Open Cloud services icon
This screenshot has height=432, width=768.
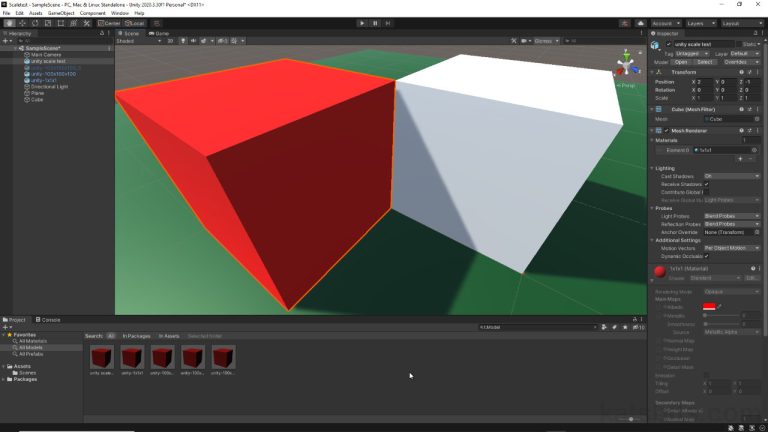pos(640,23)
